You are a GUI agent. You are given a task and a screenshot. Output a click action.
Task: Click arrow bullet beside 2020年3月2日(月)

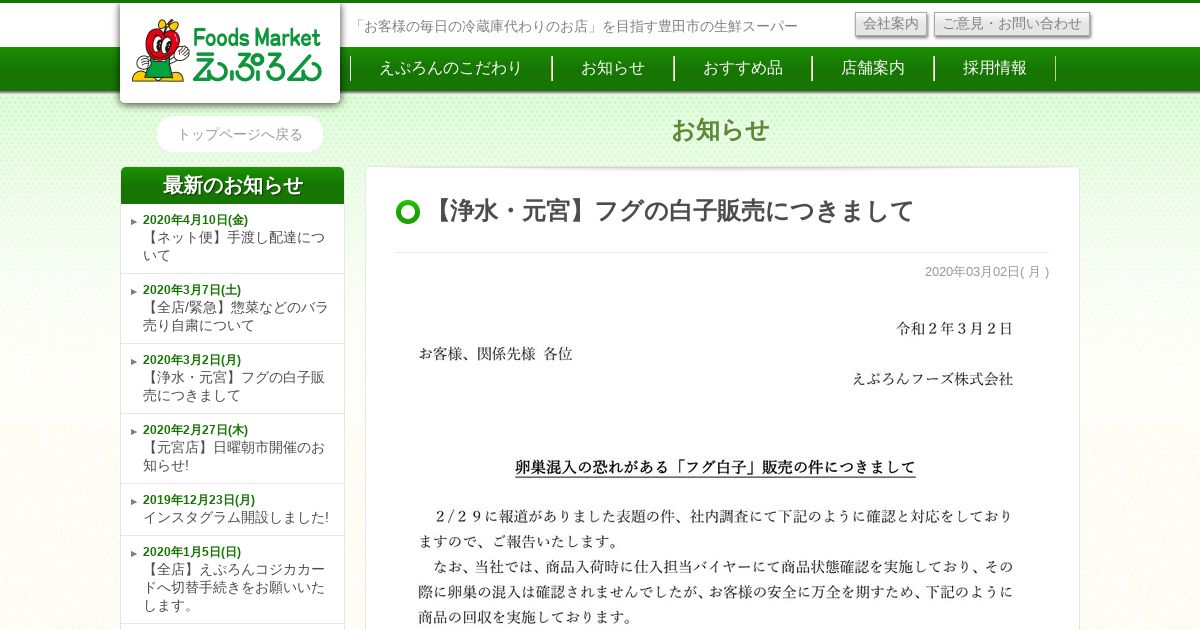tap(134, 361)
